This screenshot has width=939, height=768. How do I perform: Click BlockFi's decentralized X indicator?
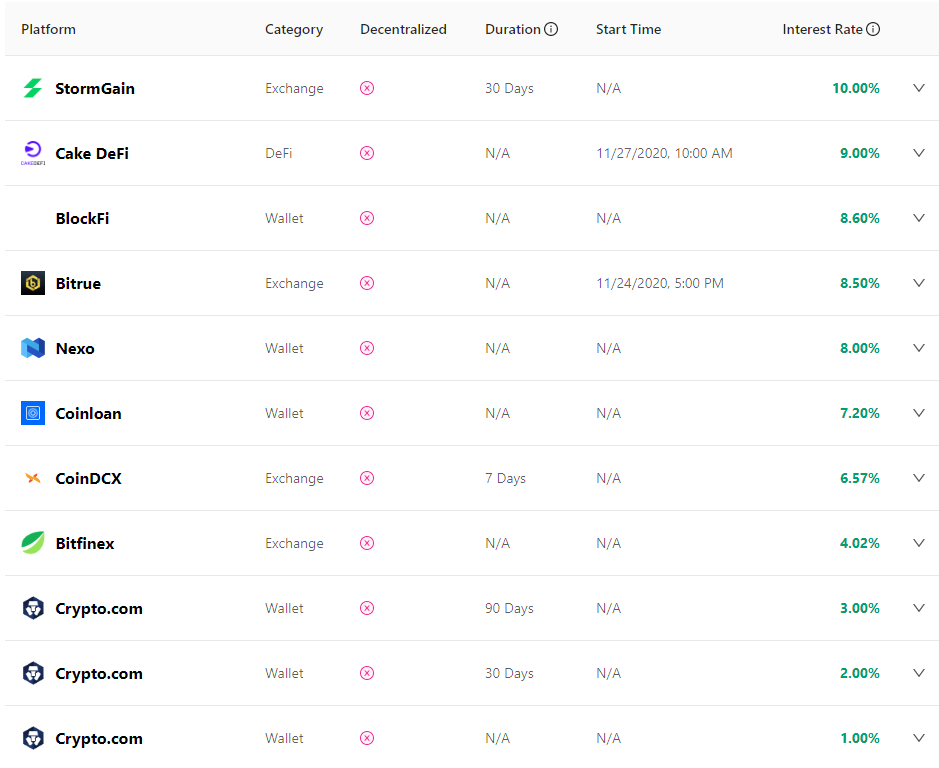367,218
